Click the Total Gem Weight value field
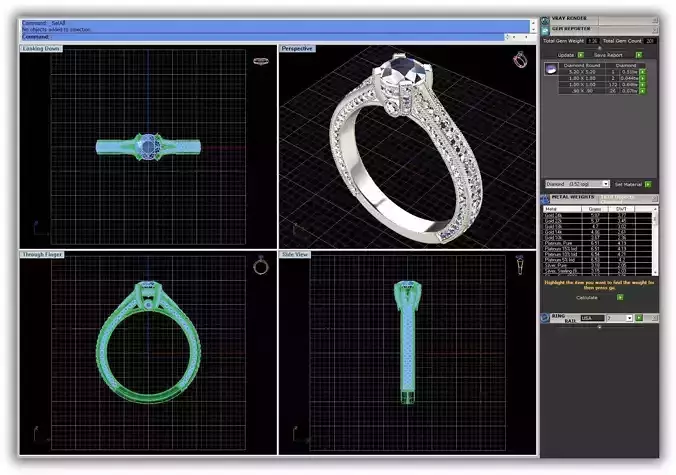This screenshot has height=475, width=676. click(593, 41)
